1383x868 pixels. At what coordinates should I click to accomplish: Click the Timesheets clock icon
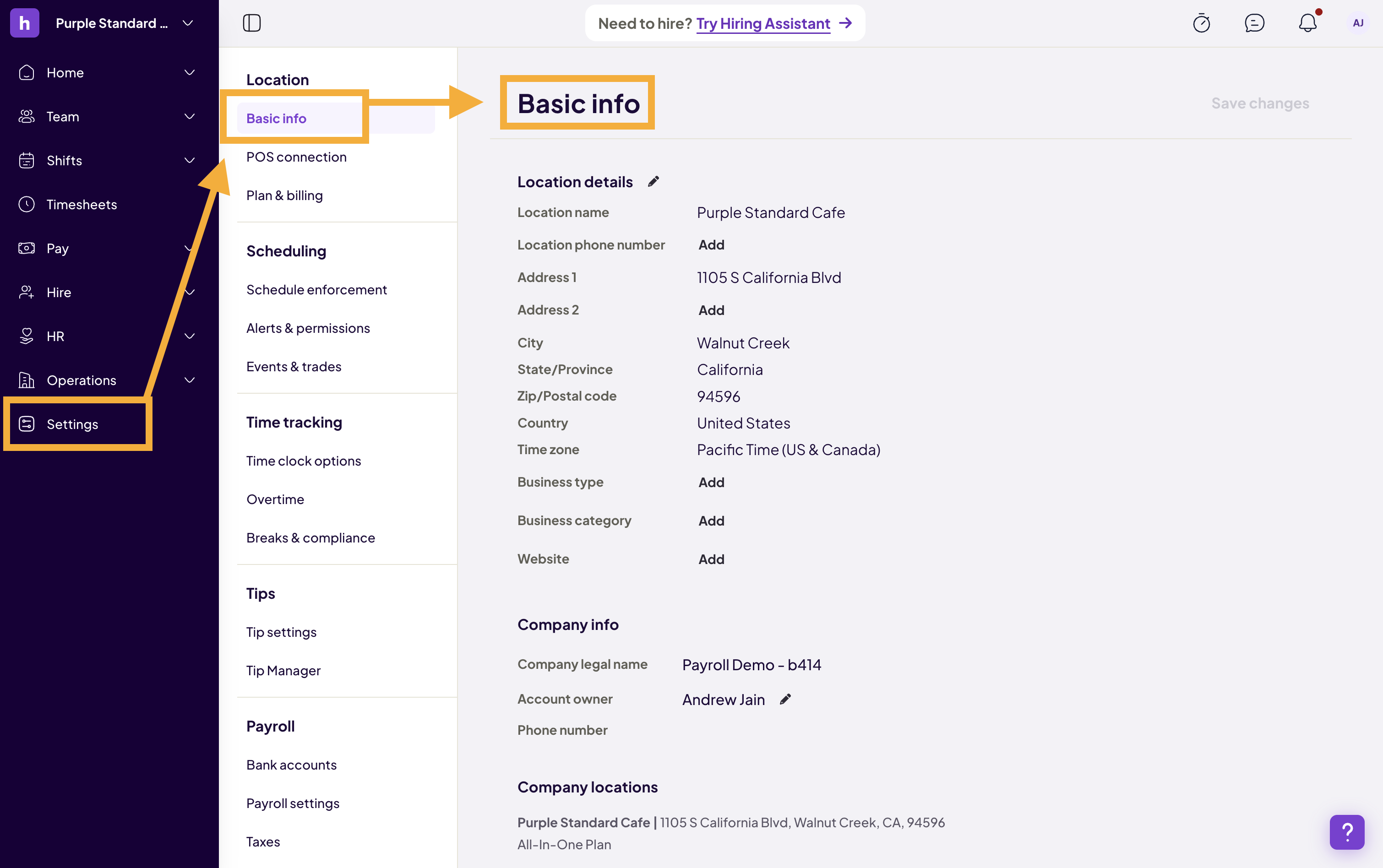pos(27,204)
